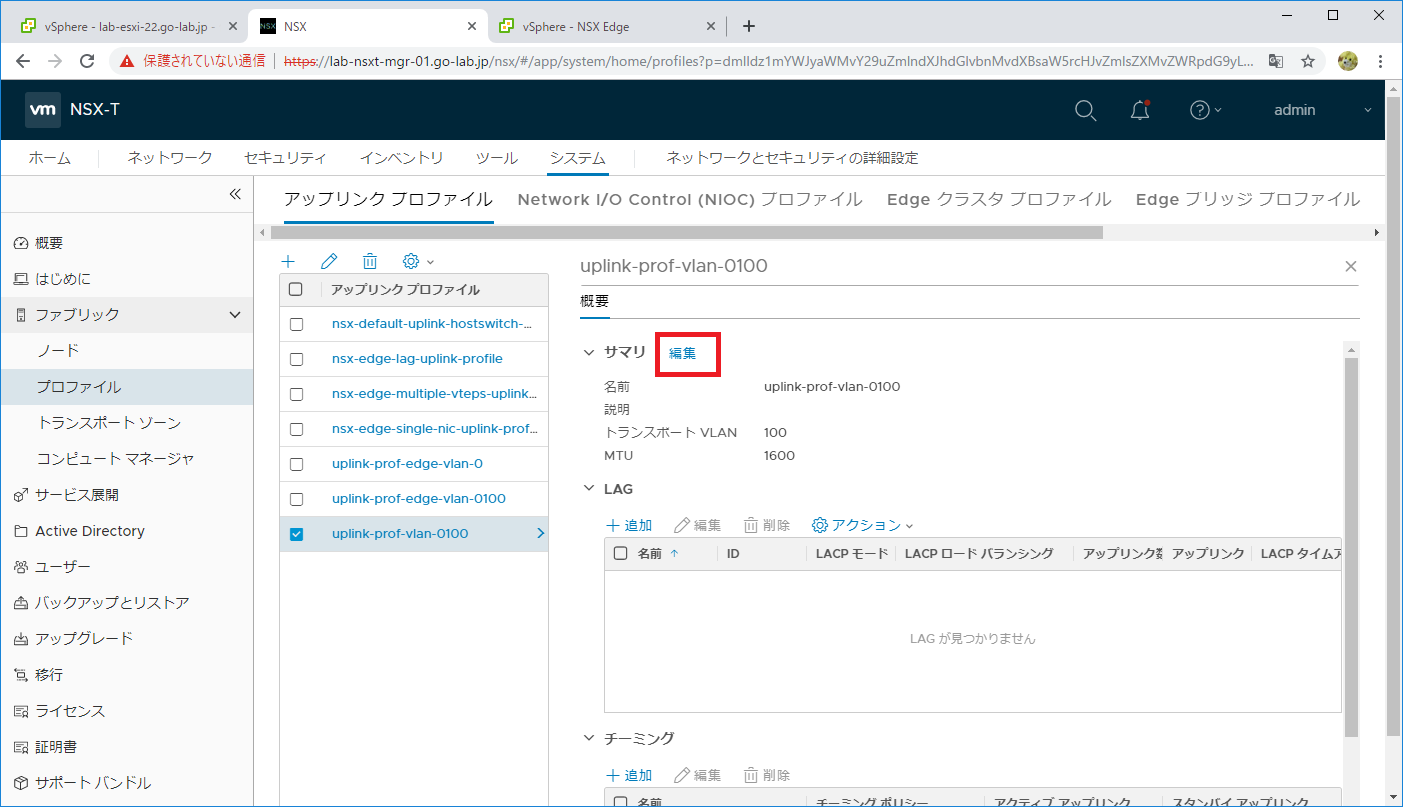Image resolution: width=1403 pixels, height=807 pixels.
Task: Check the uplink-prof-edge-vlan-0 checkbox
Action: pos(296,464)
